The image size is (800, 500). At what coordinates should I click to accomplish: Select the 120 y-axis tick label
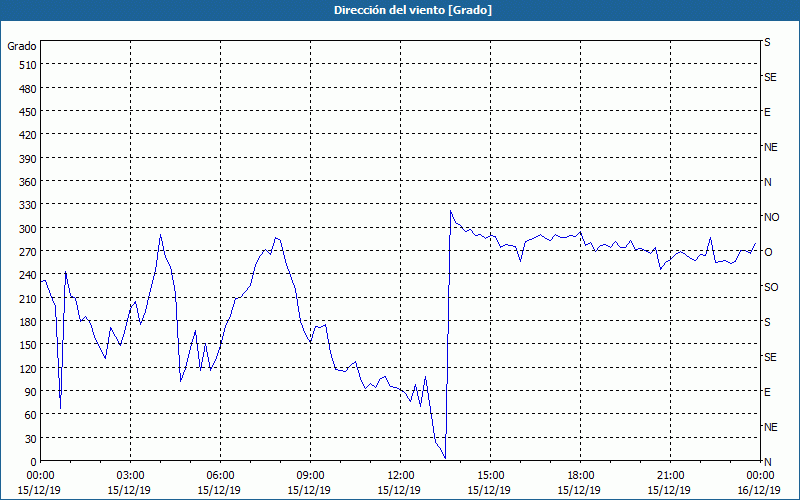[28, 368]
